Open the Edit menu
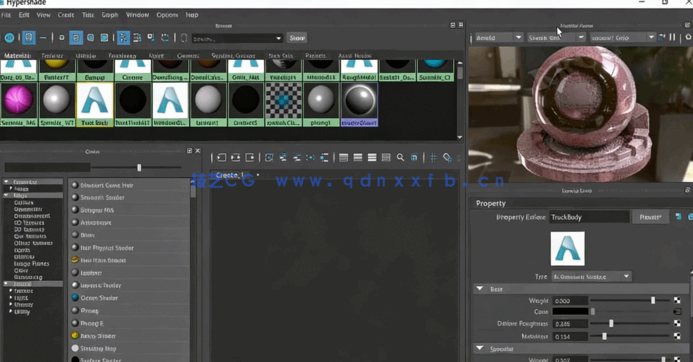Screen dimensions: 693x362 (24, 15)
